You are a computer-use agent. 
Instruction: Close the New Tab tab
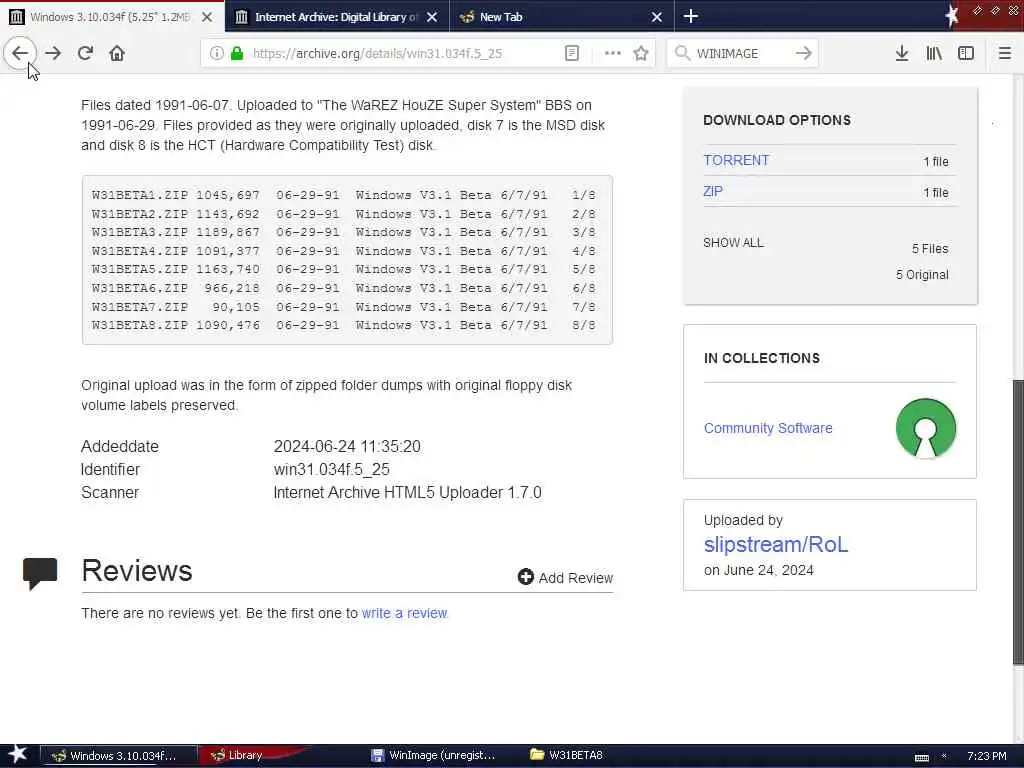point(657,17)
